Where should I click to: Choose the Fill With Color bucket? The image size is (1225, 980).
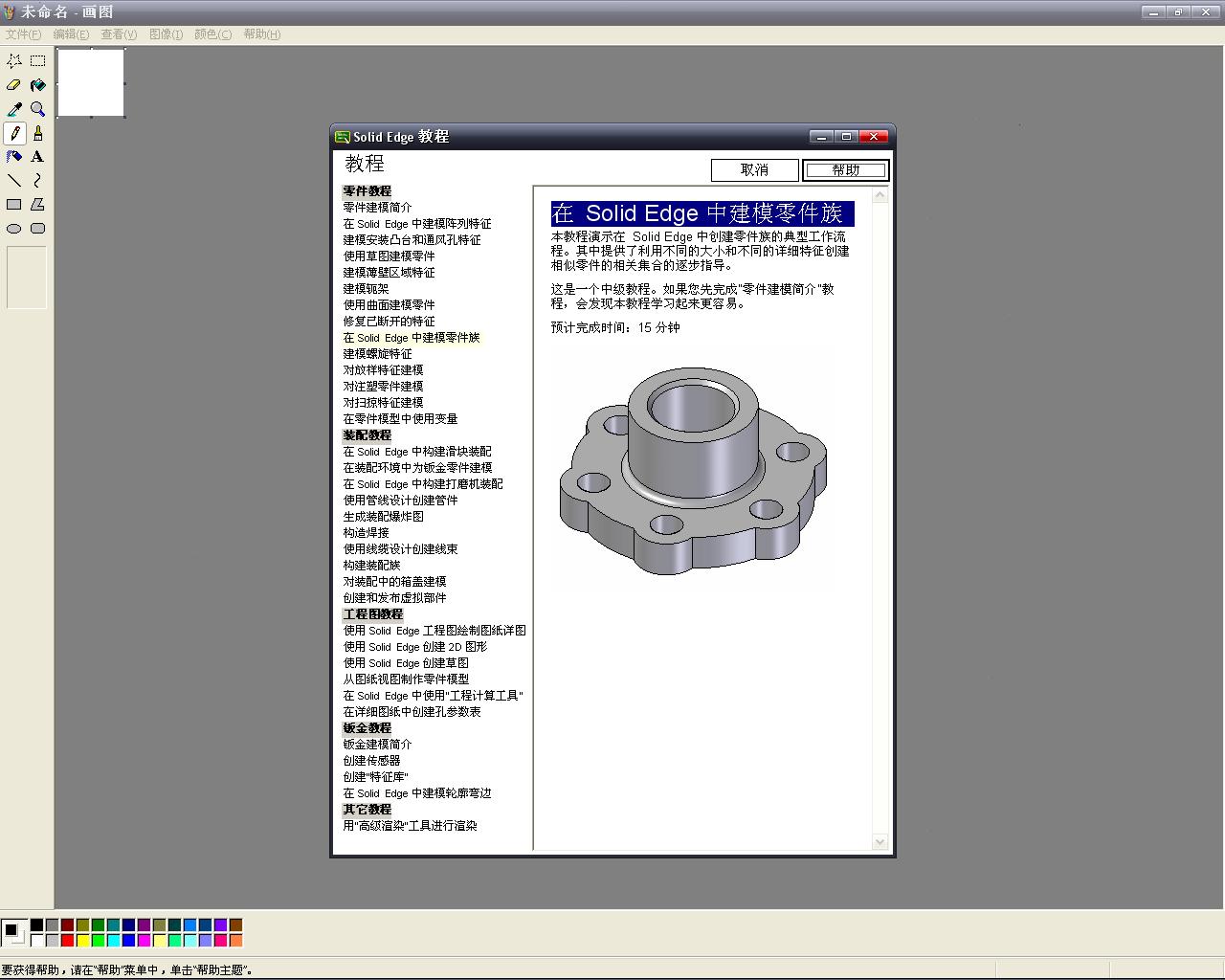click(x=38, y=85)
